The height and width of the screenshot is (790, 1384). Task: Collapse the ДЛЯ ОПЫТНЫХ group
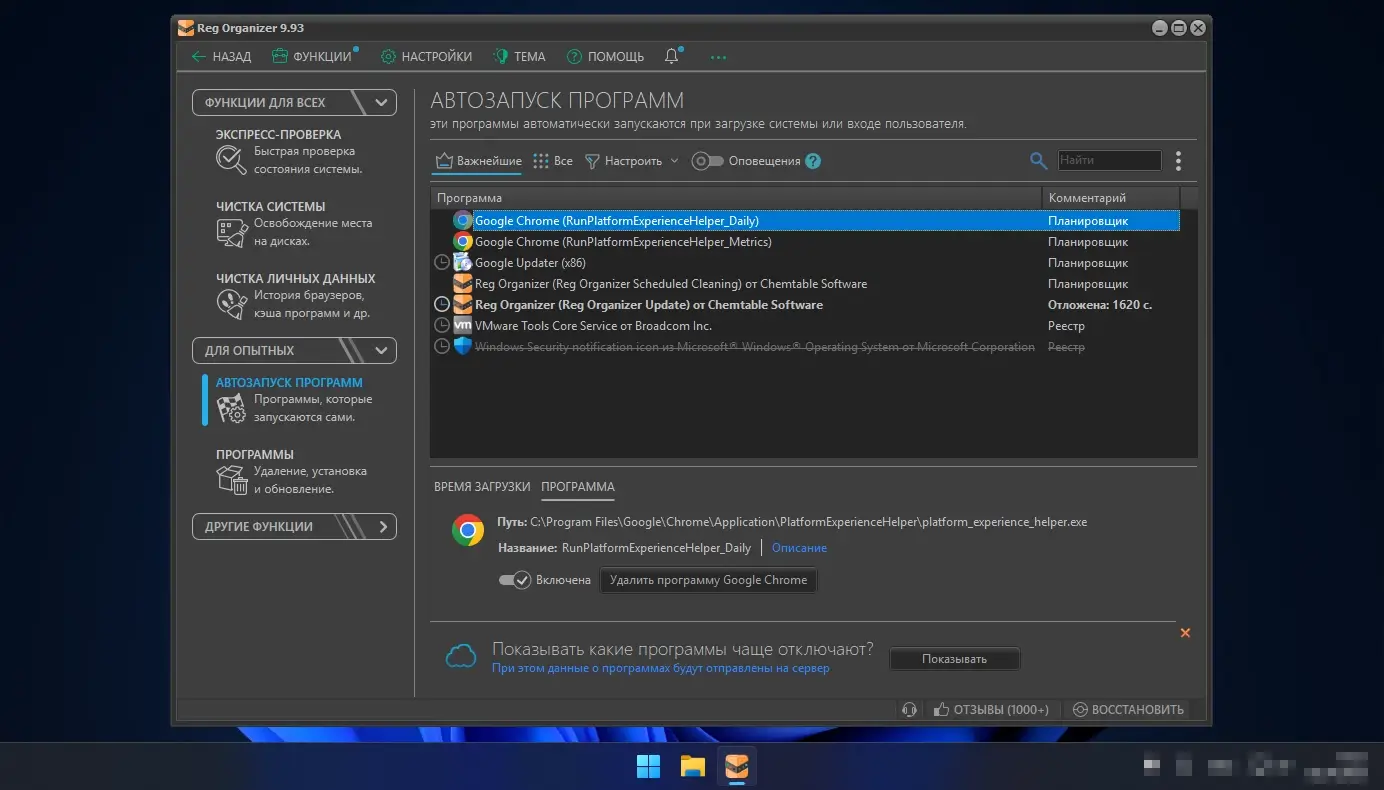coord(294,351)
